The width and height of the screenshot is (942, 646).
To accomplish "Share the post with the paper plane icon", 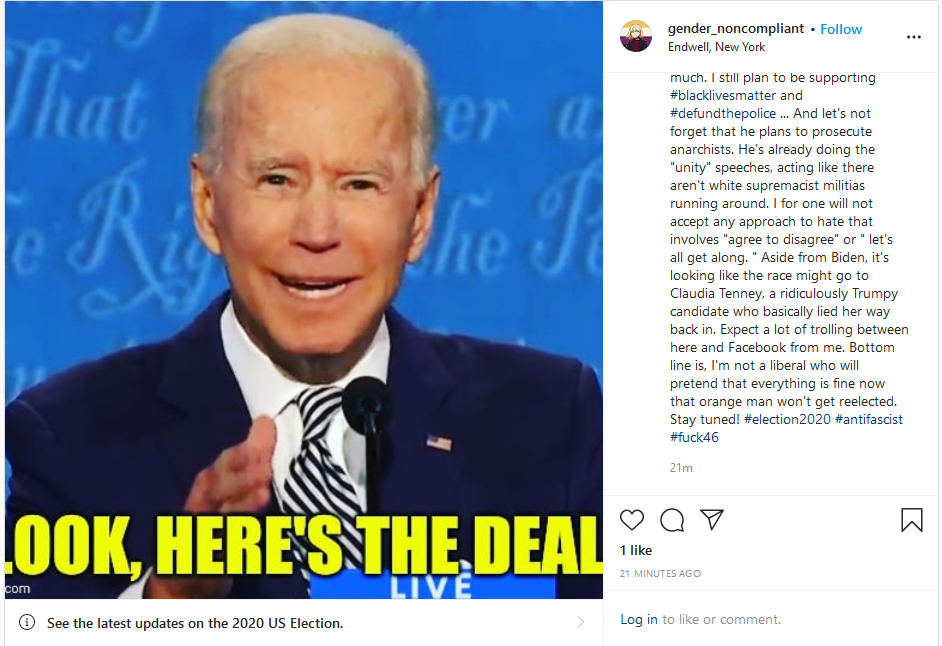I will point(712,520).
